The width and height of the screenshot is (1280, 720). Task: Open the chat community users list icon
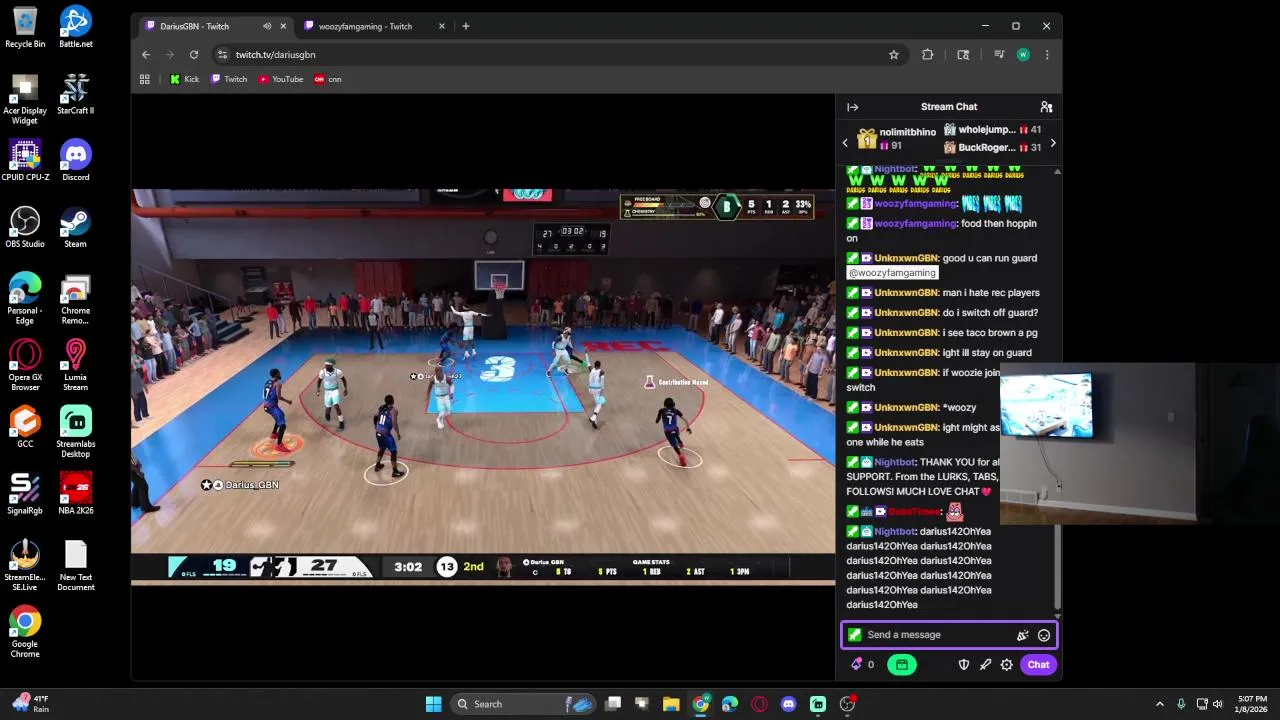click(x=1046, y=107)
